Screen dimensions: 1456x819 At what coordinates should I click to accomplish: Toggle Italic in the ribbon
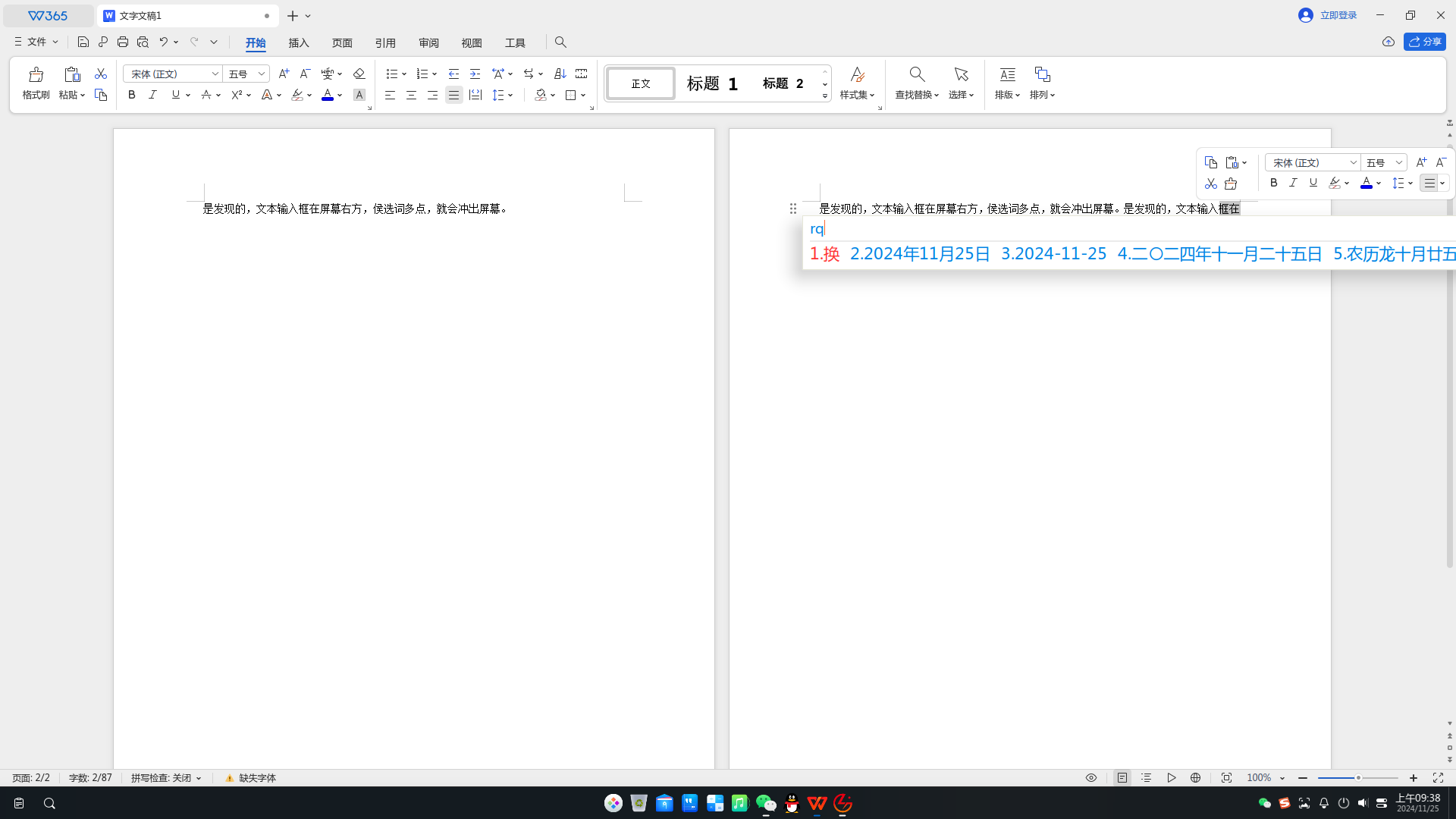152,95
